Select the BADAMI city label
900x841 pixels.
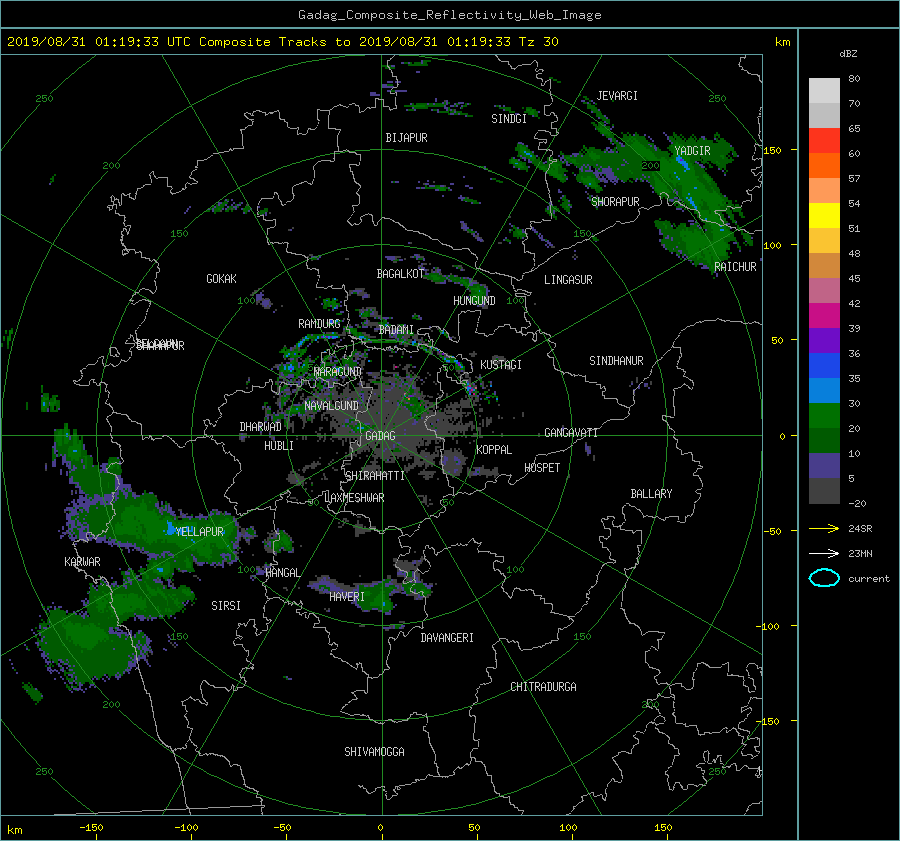click(x=396, y=330)
